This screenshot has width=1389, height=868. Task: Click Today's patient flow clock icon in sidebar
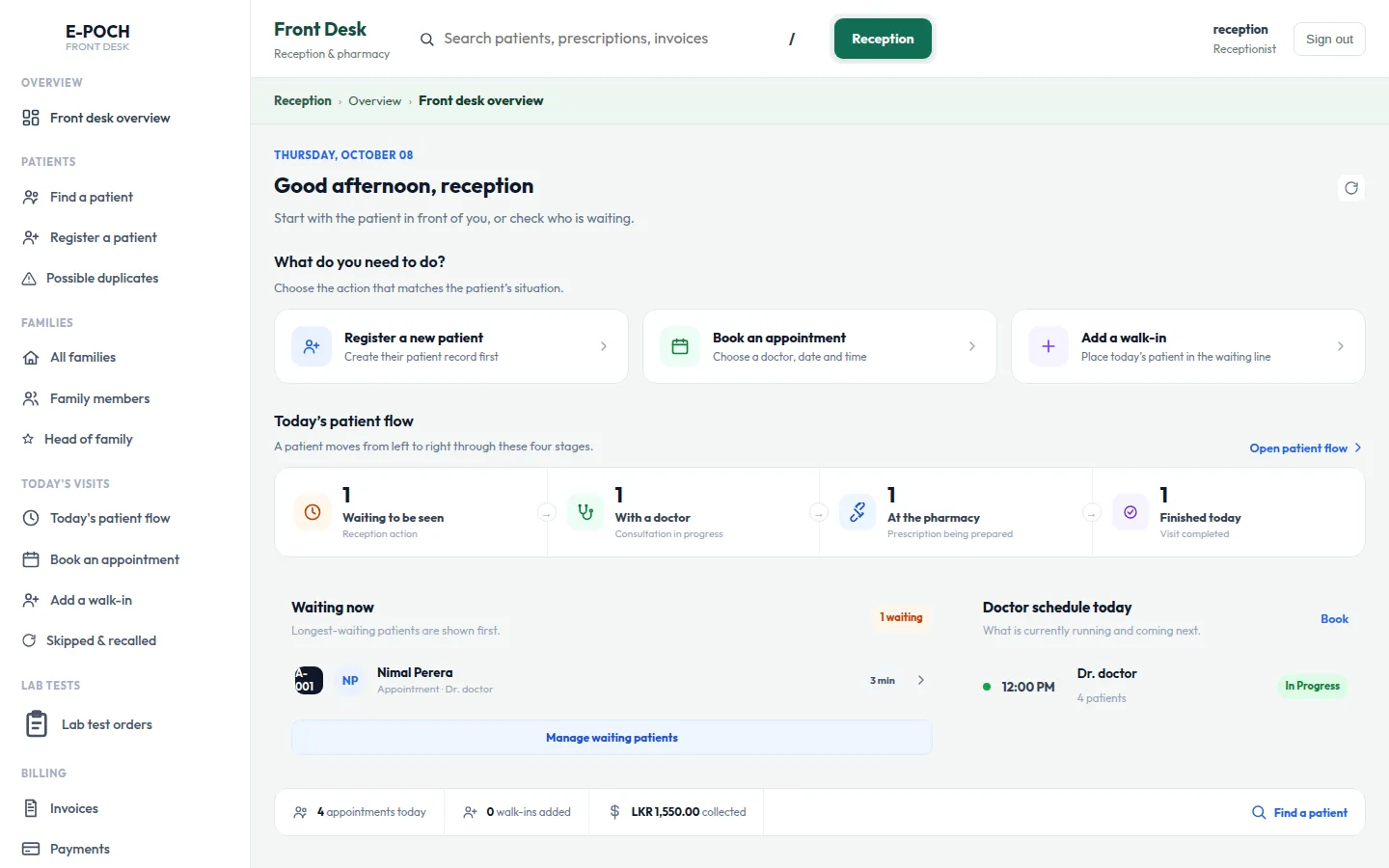(31, 518)
